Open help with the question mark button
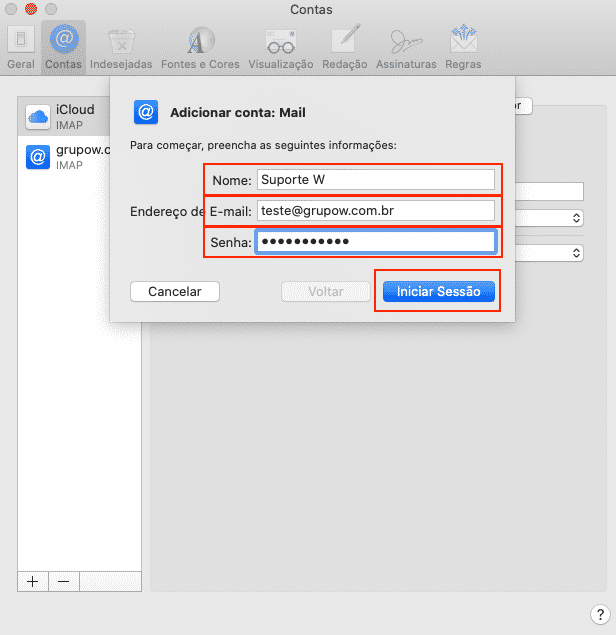Screen dimensions: 616x635 600,614
